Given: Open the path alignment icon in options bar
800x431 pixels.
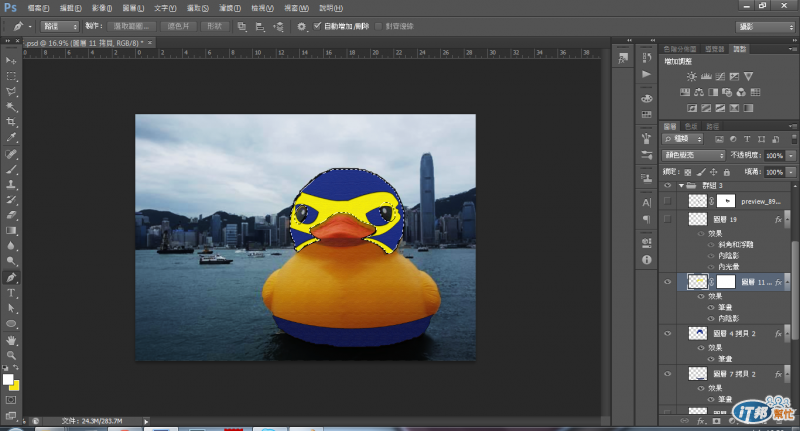Looking at the screenshot, I should 260,27.
